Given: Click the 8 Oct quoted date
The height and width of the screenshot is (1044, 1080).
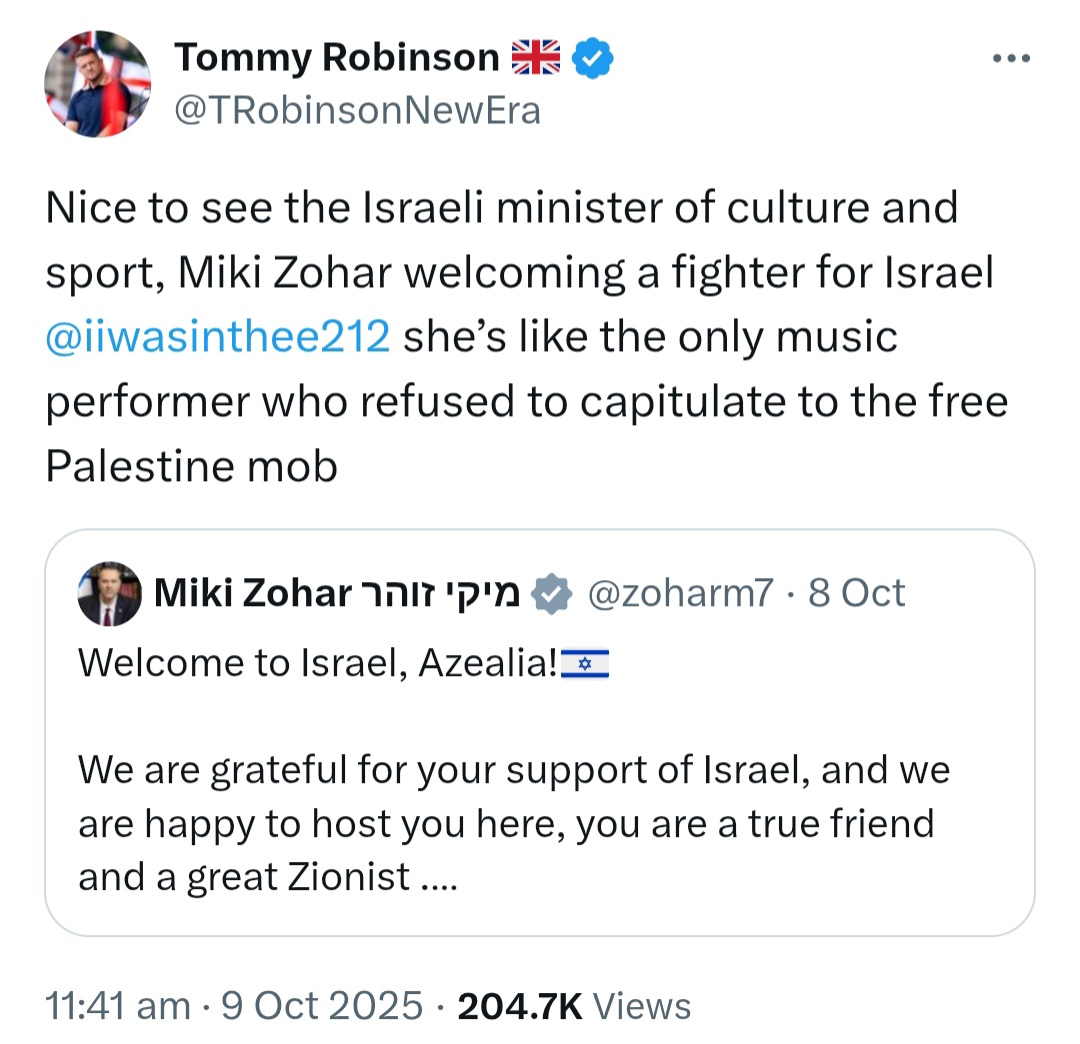Looking at the screenshot, I should (x=856, y=593).
